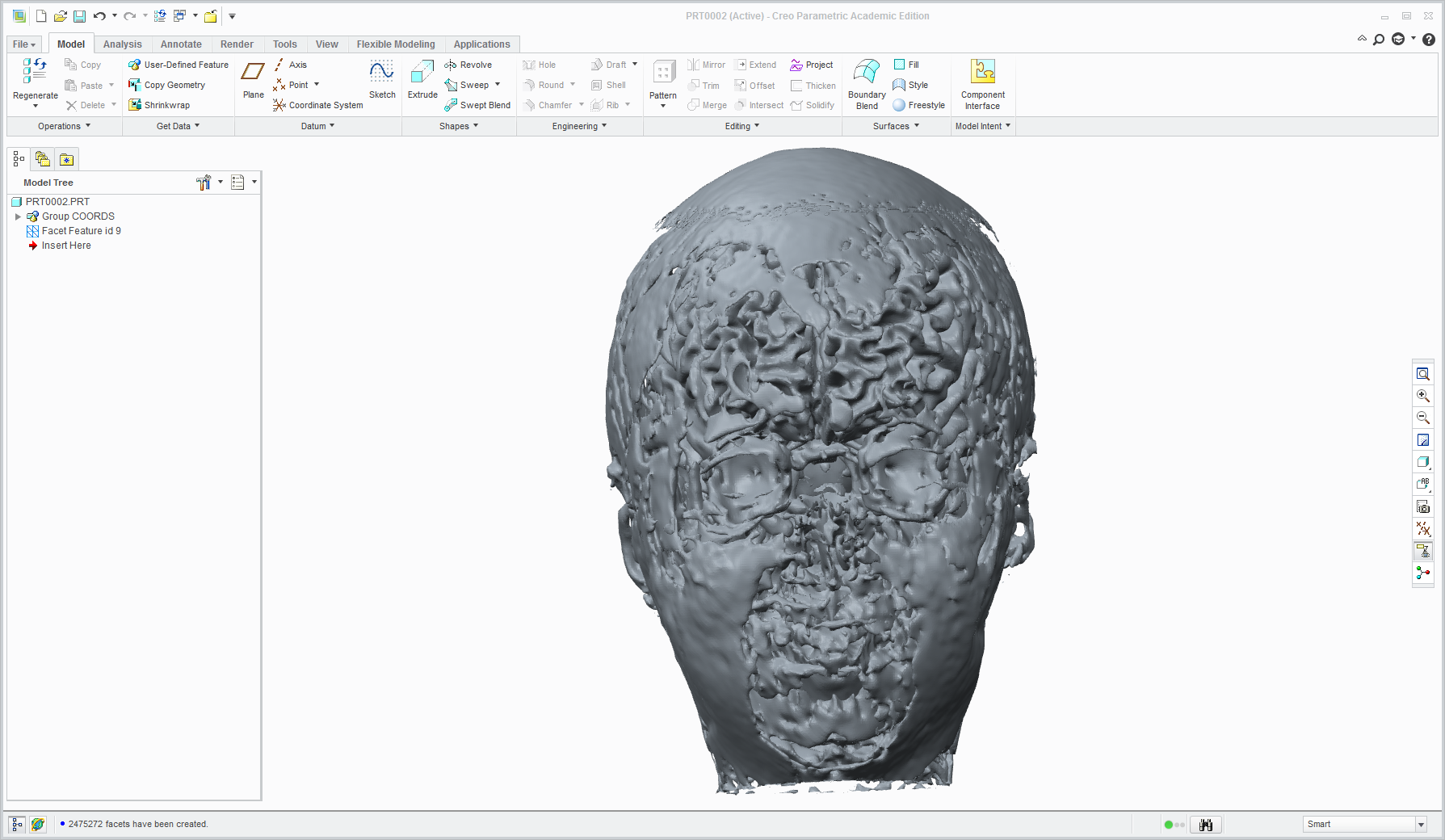The image size is (1445, 840).
Task: Open the Smart selection filter dropdown
Action: (x=1421, y=824)
